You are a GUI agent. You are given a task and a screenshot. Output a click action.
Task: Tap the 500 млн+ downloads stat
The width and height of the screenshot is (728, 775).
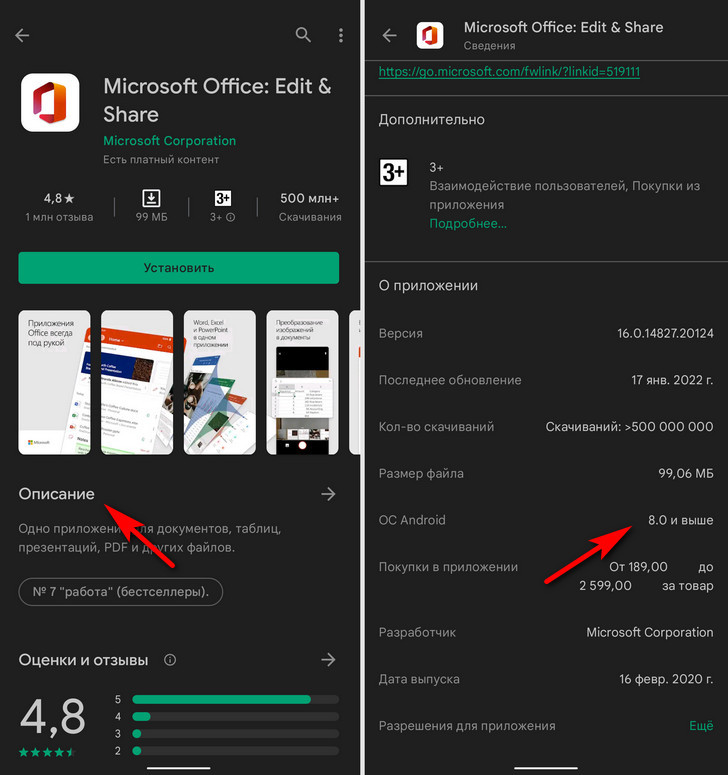pos(310,207)
